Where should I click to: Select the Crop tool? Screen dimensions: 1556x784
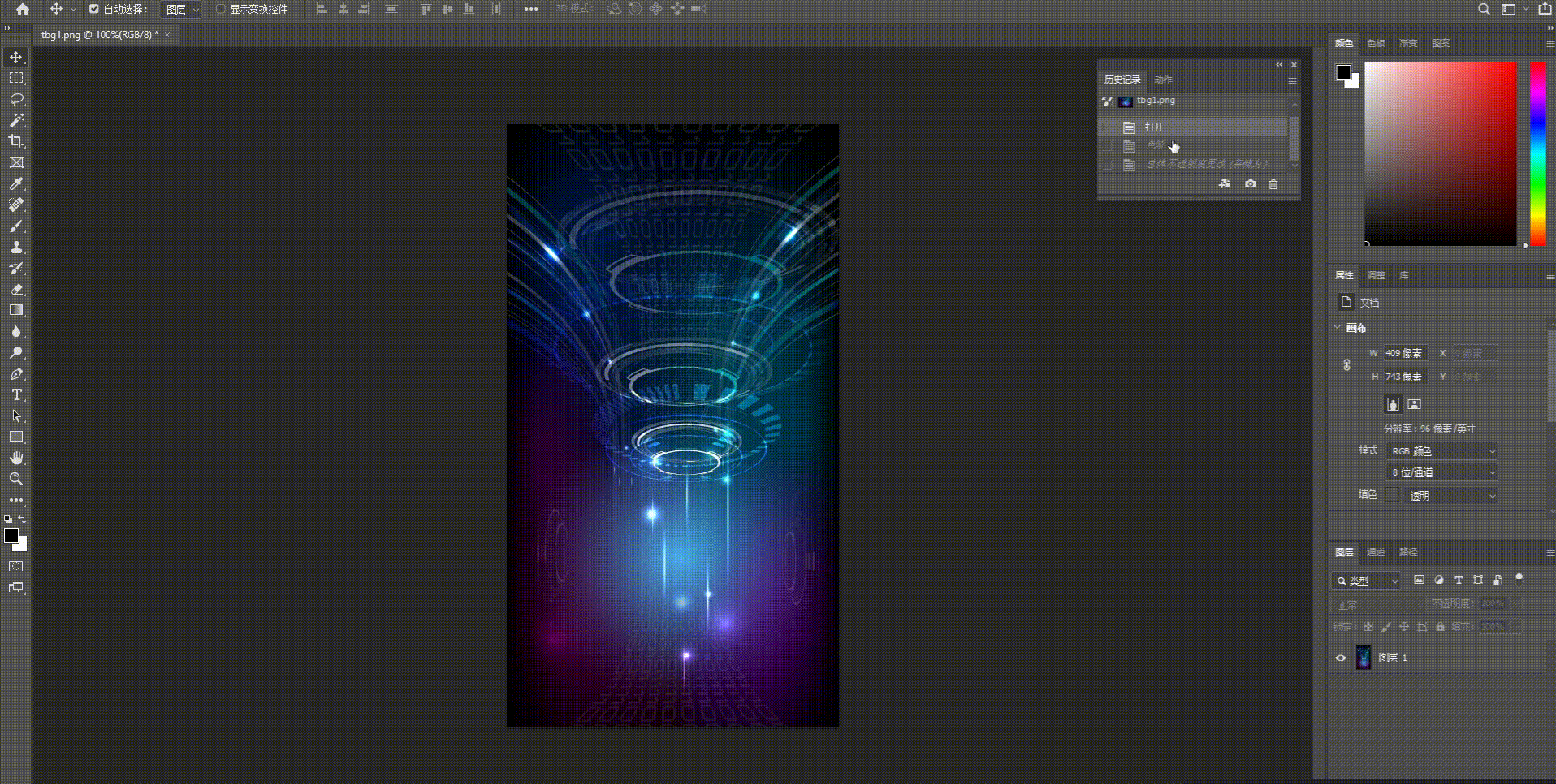pos(16,140)
